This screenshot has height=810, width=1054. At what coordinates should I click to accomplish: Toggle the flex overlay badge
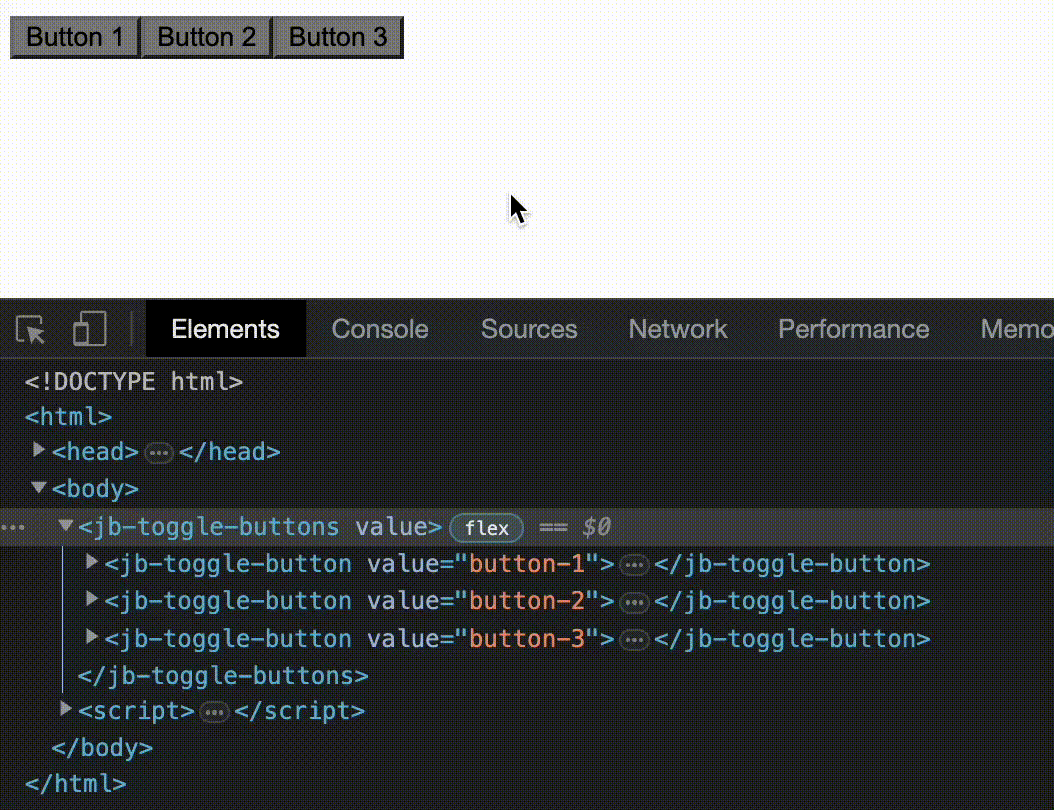point(486,528)
